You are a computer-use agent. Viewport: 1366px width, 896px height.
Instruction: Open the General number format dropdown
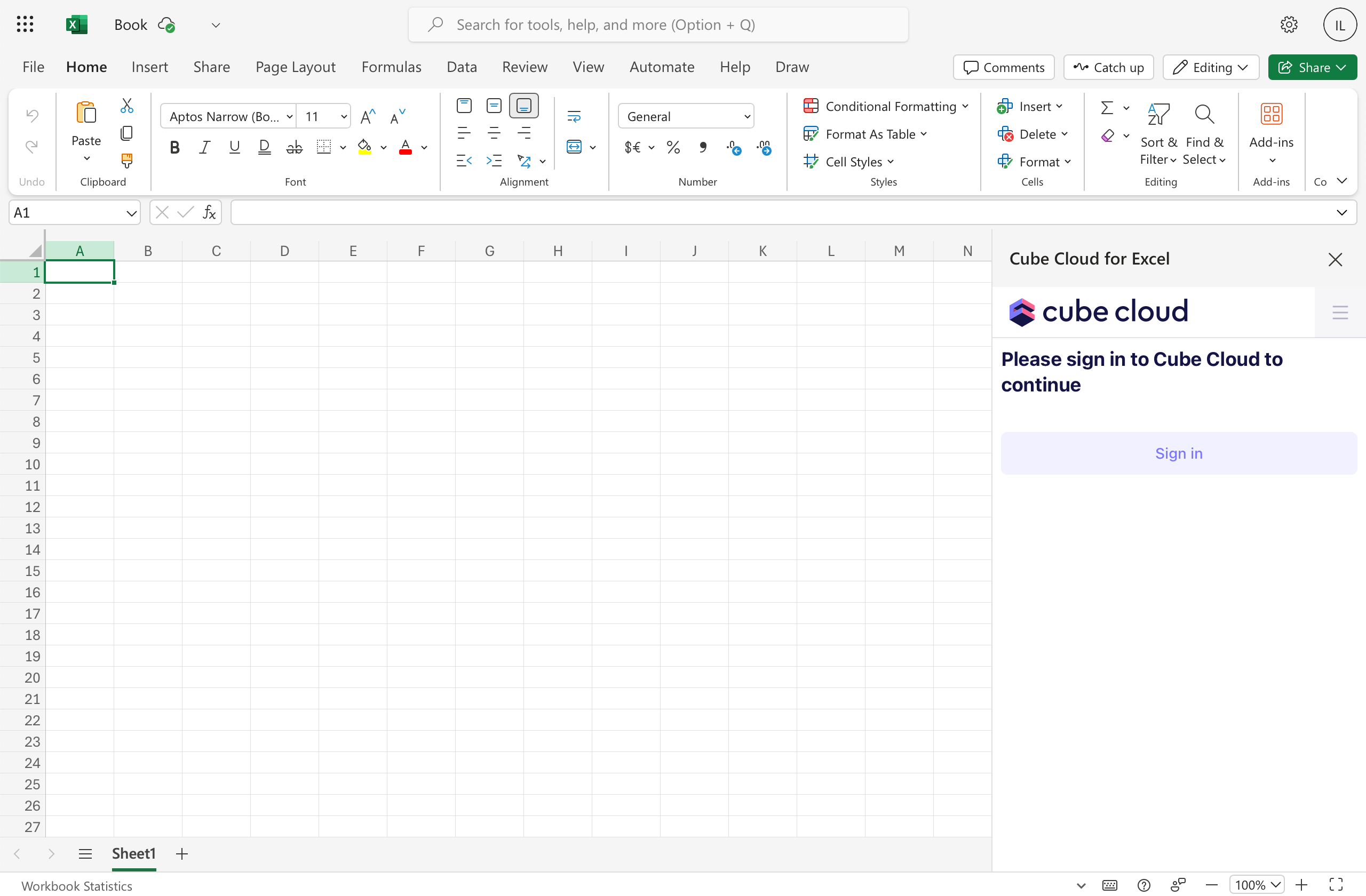pyautogui.click(x=686, y=116)
